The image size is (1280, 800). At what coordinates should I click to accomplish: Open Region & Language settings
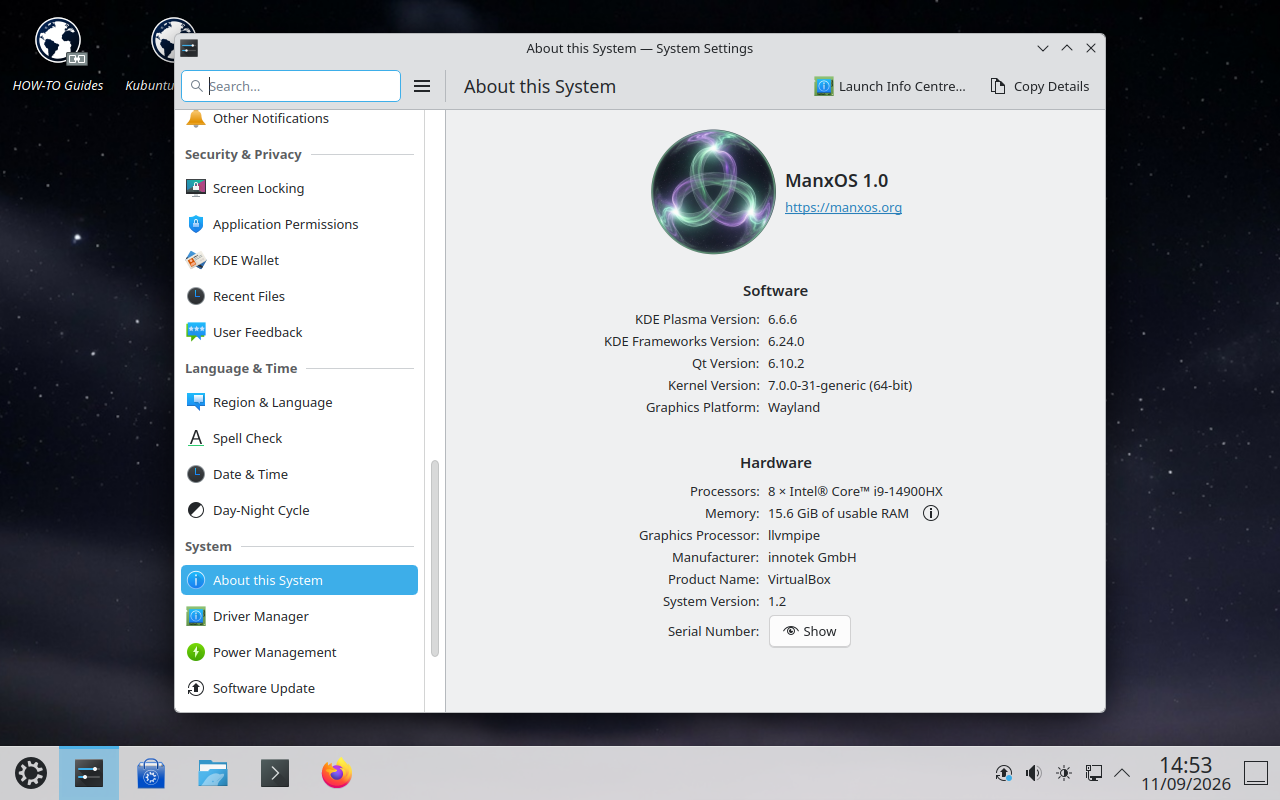point(299,402)
